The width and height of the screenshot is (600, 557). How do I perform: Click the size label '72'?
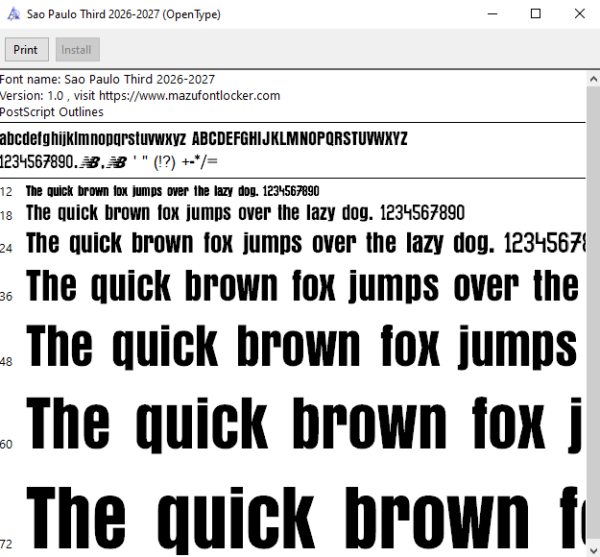point(6,544)
